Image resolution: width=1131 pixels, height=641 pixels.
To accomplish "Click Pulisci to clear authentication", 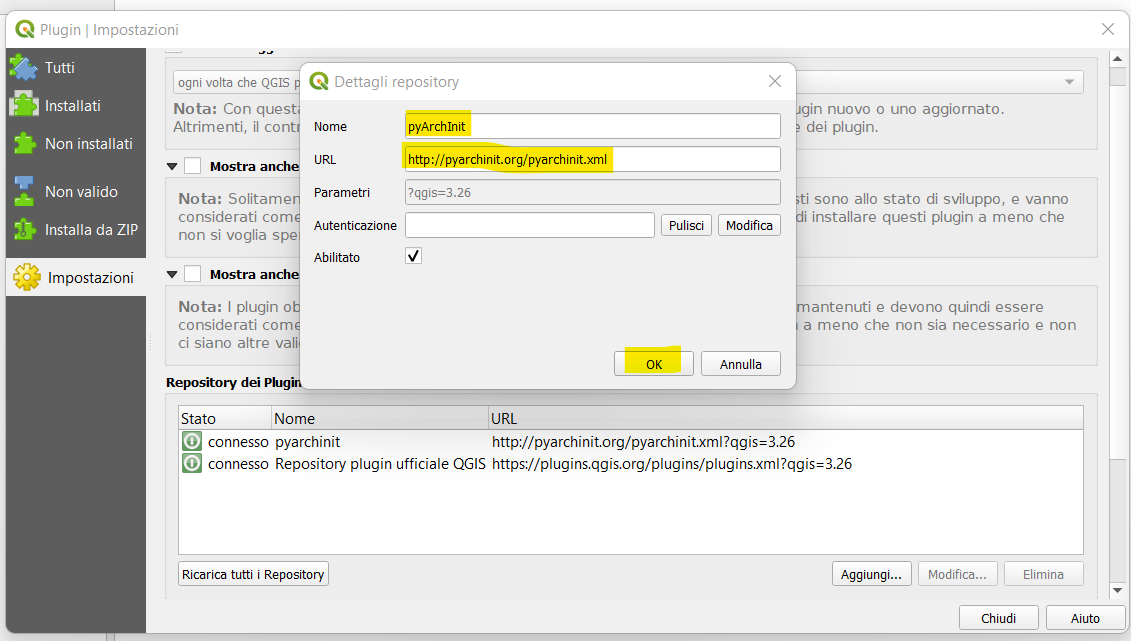I will pyautogui.click(x=686, y=226).
